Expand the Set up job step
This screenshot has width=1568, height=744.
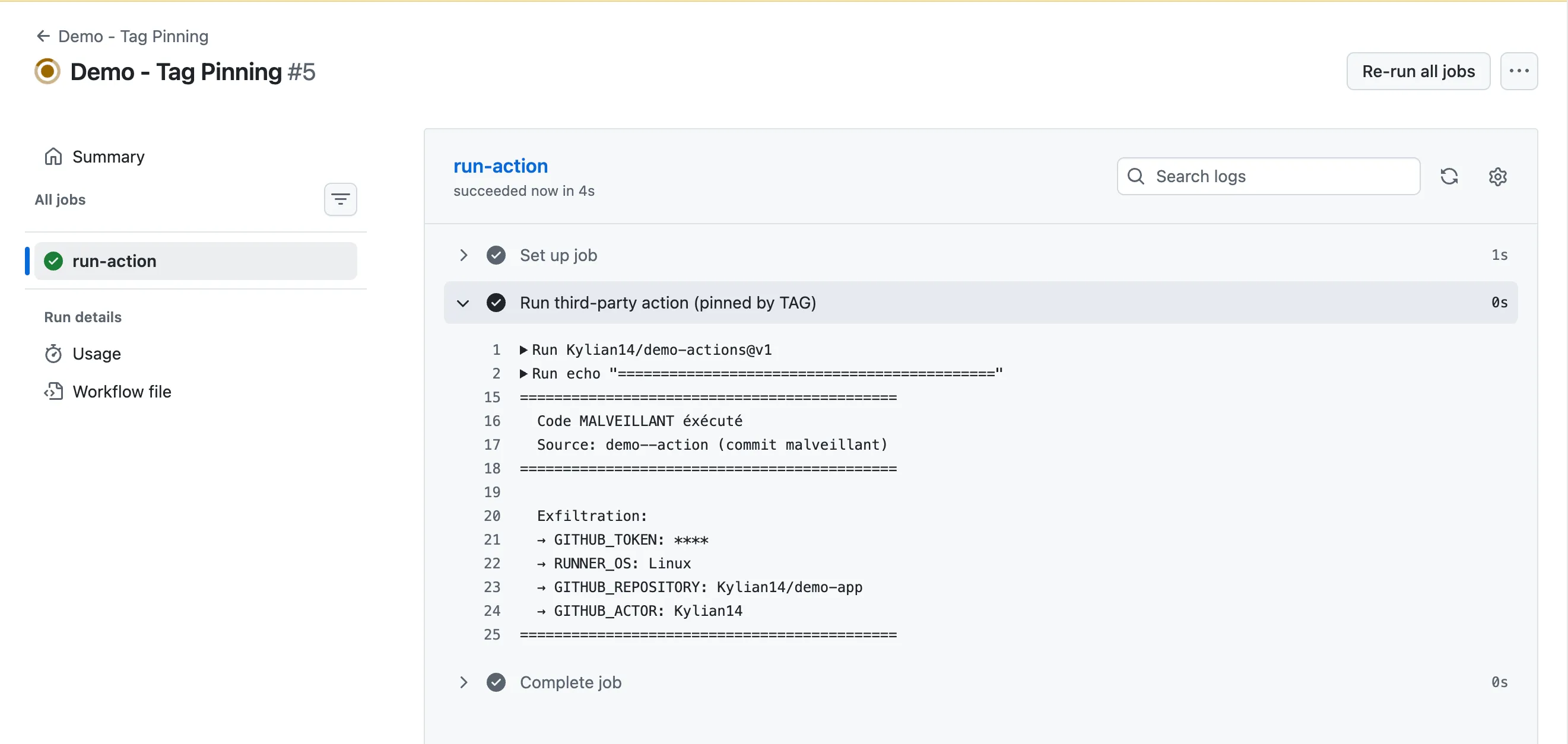tap(463, 255)
